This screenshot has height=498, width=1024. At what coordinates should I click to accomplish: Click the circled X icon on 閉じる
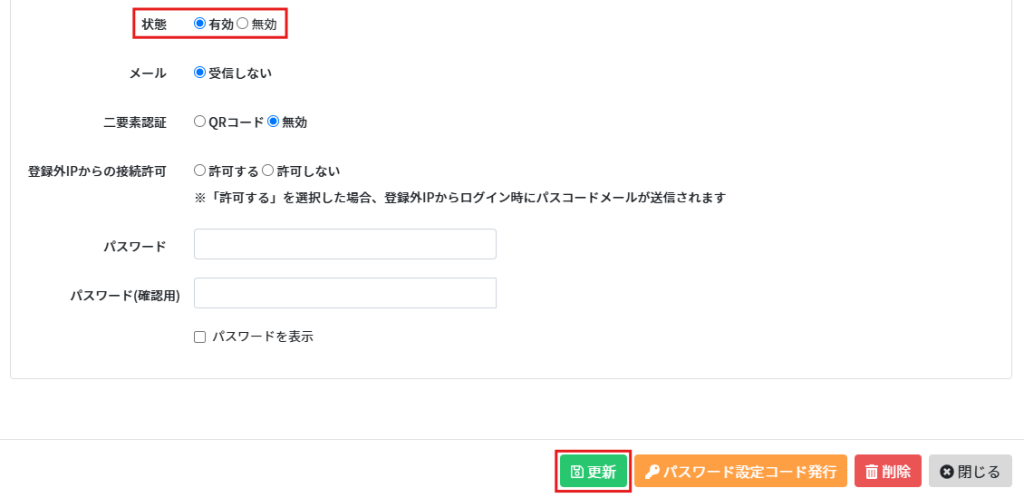coord(946,472)
